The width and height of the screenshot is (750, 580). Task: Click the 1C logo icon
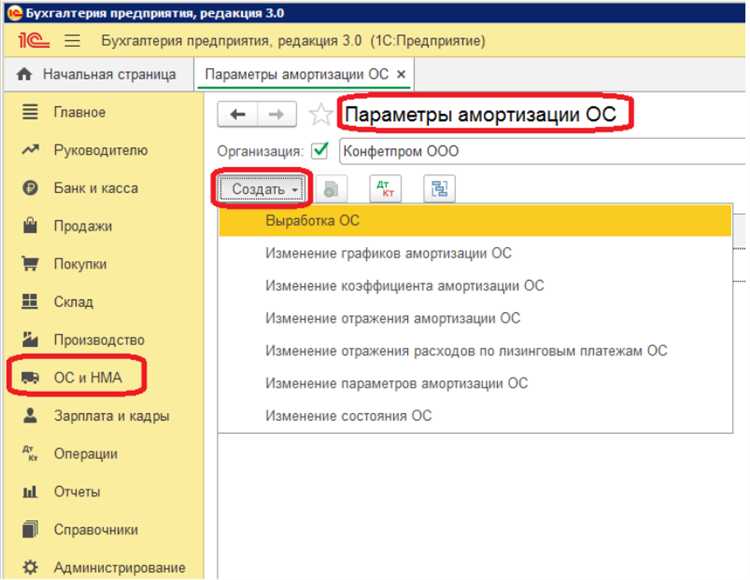pos(33,40)
